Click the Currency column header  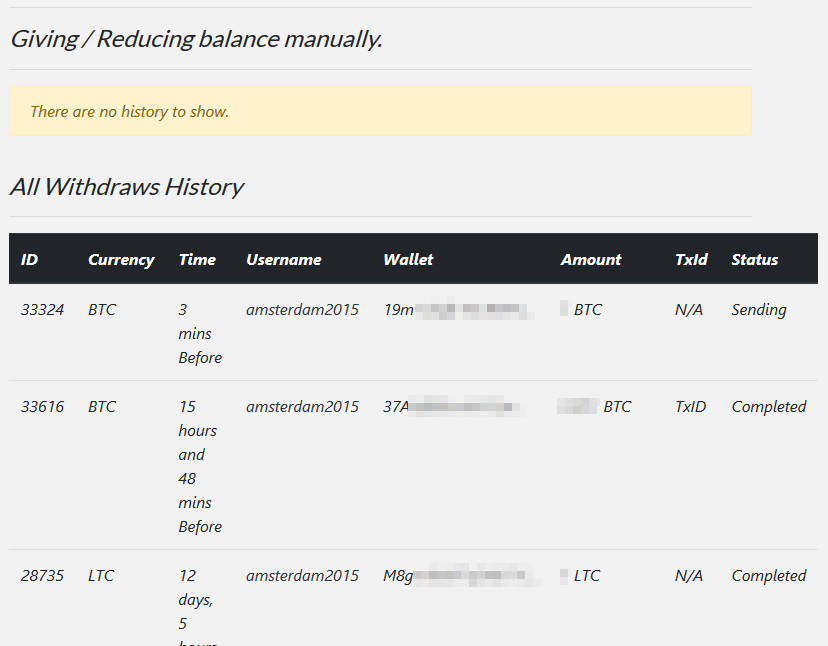point(121,260)
